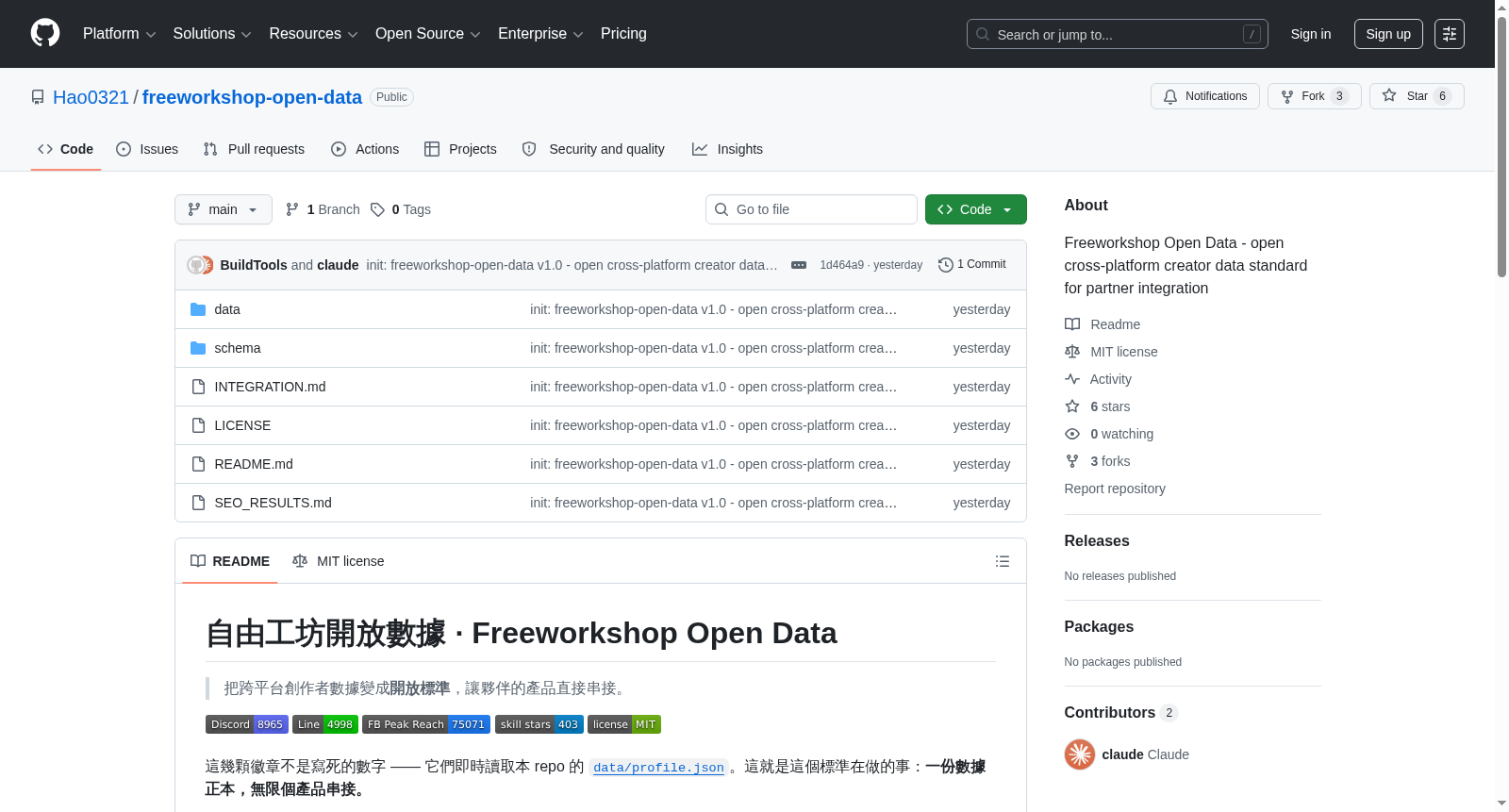The width and height of the screenshot is (1509, 812).
Task: Open the GitHub home logo
Action: [x=45, y=33]
